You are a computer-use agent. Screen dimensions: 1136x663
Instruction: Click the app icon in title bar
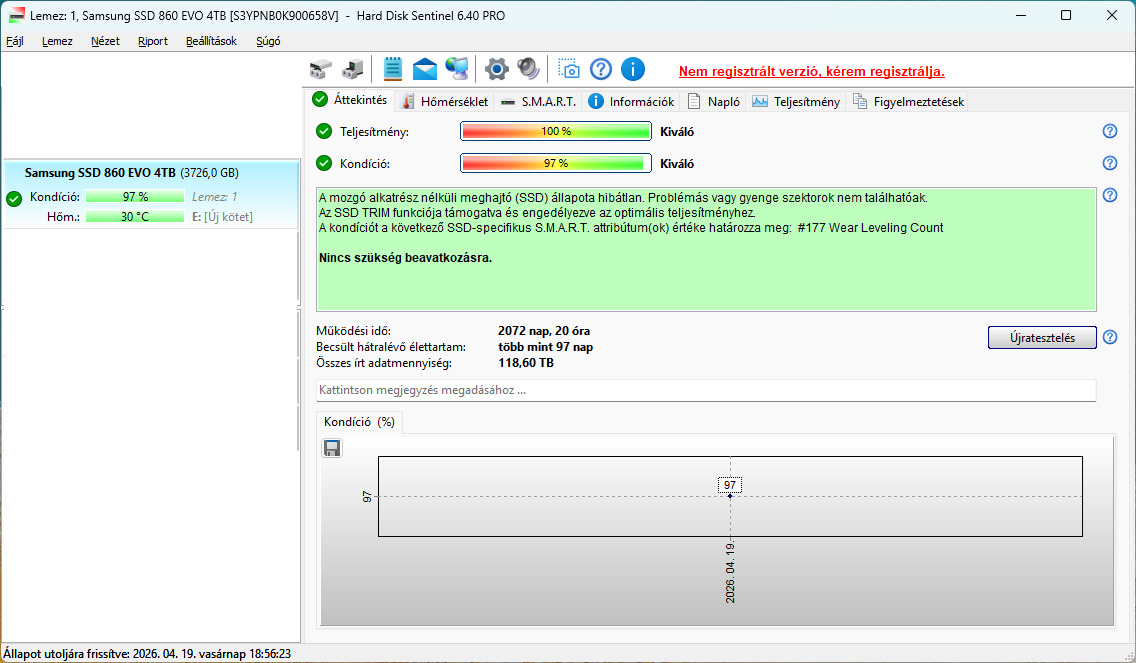[16, 15]
